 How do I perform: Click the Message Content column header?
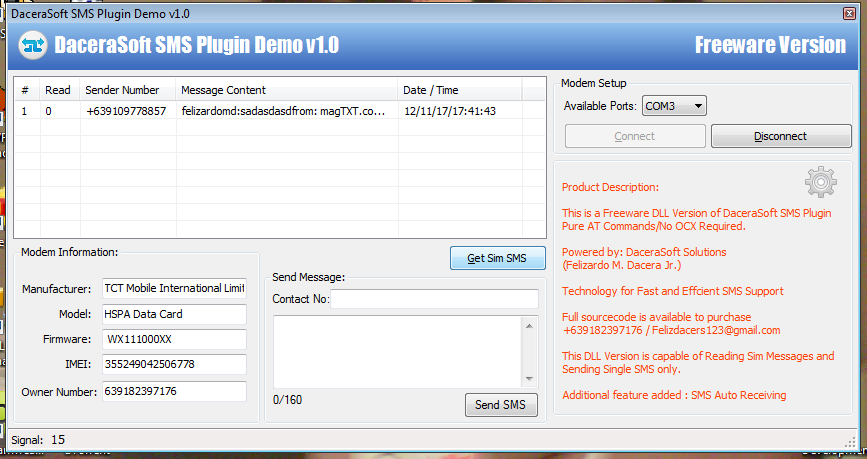[286, 90]
